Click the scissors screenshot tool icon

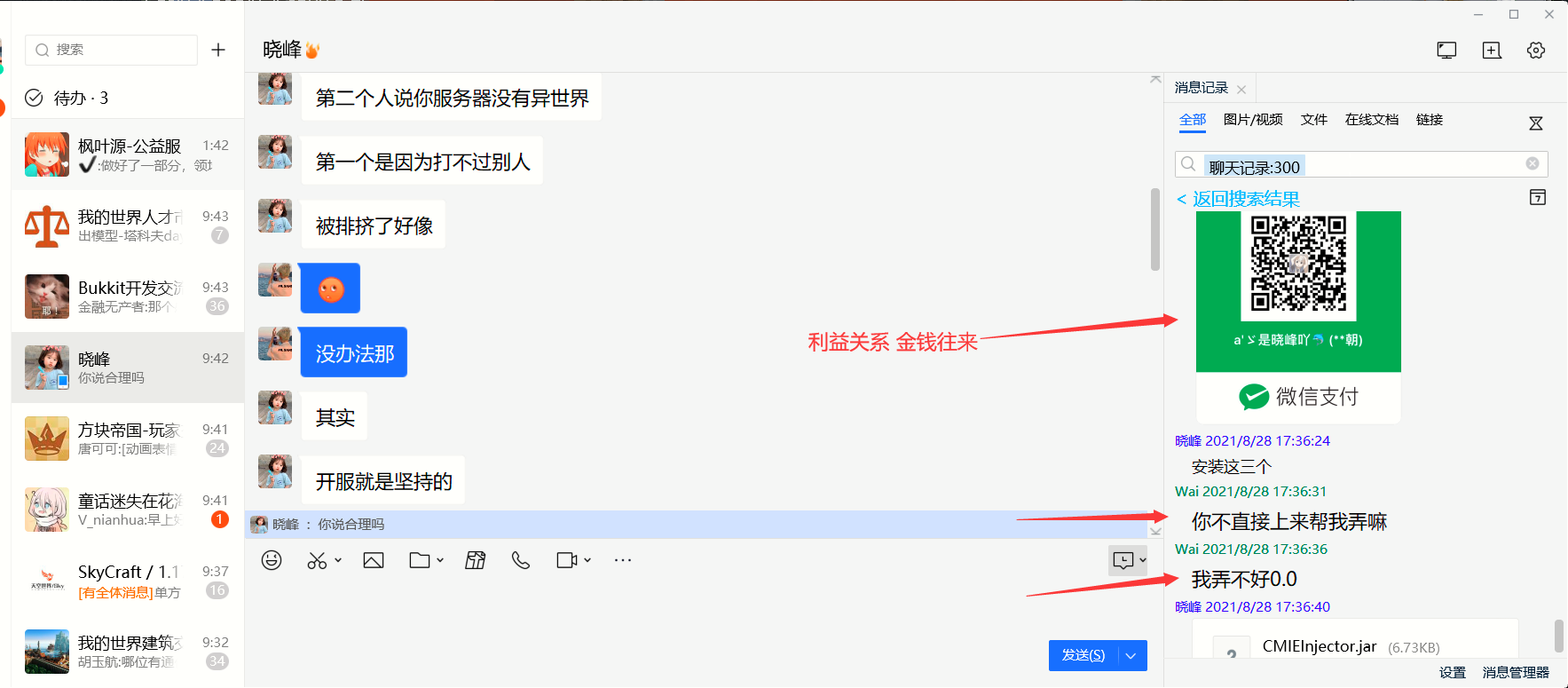317,560
